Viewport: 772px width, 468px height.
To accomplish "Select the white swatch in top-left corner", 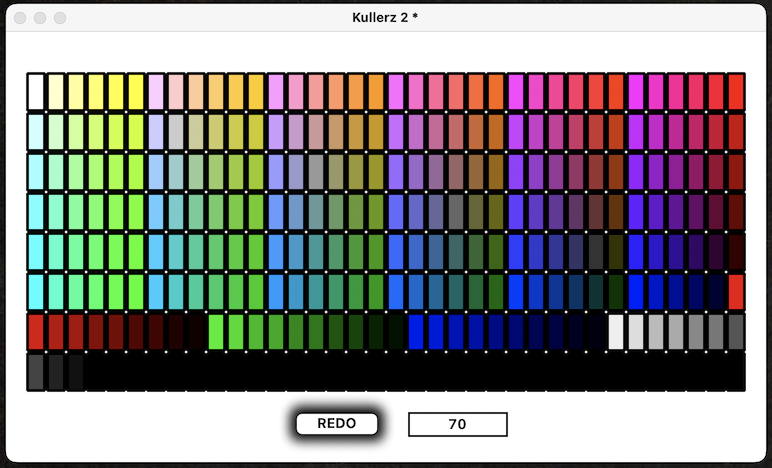I will [x=36, y=91].
